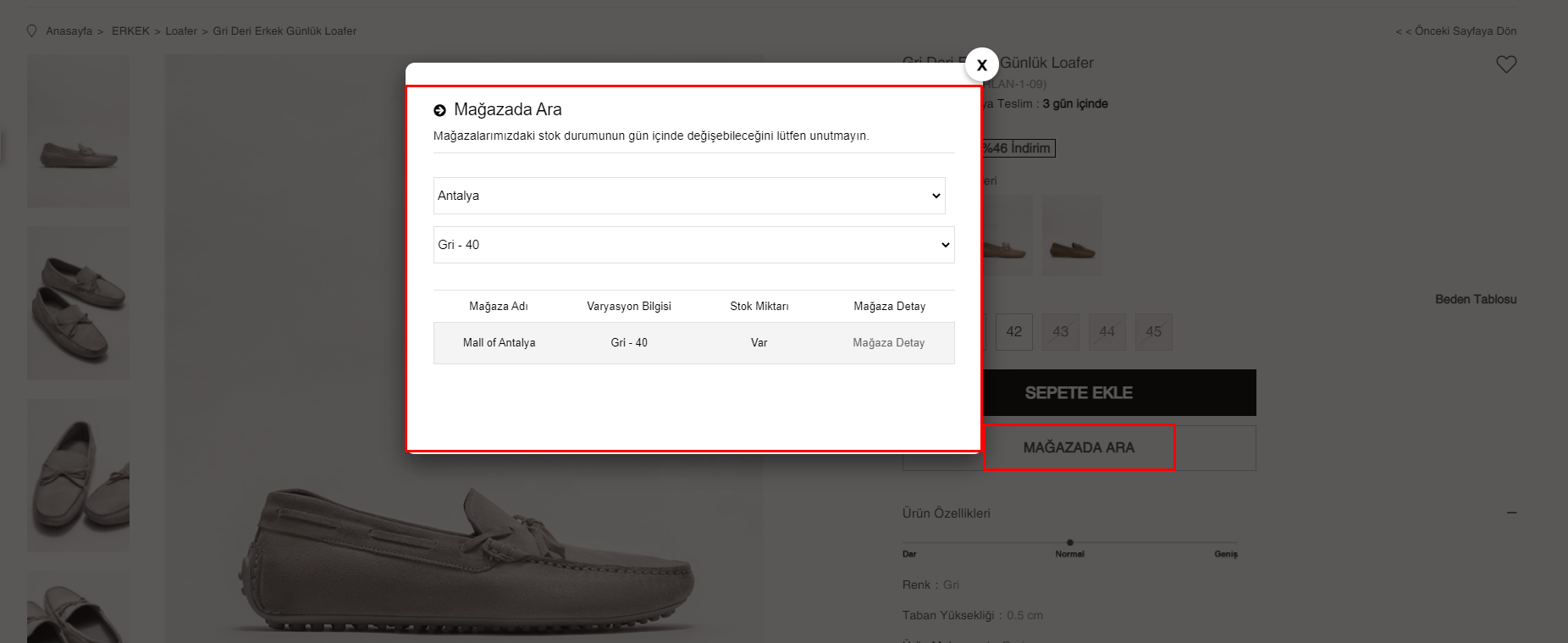
Task: Click the MAĞAZADA ARA button
Action: (1079, 447)
